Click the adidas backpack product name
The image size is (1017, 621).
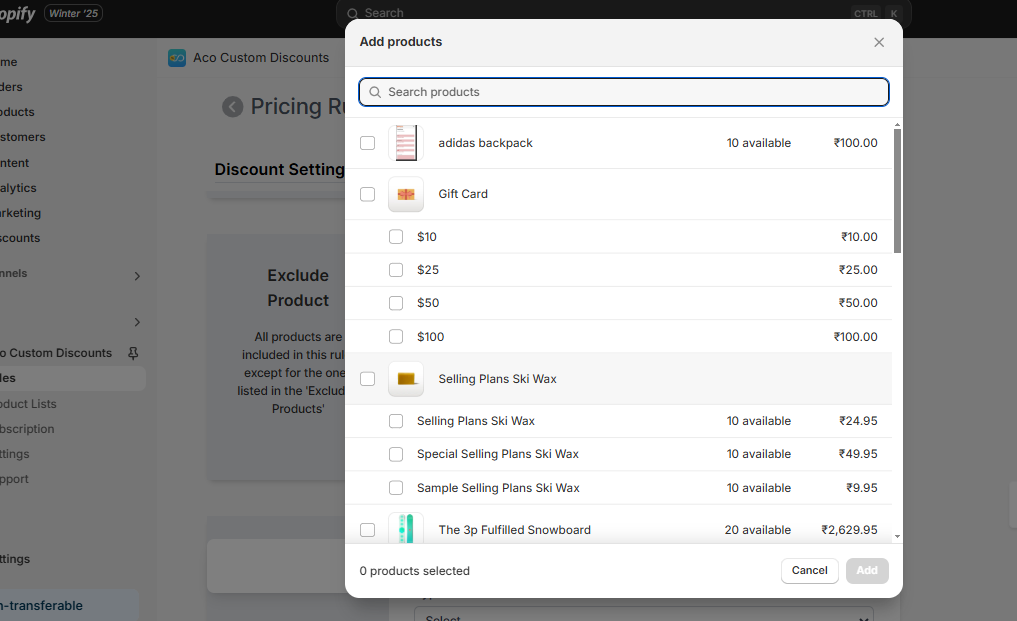coord(485,143)
